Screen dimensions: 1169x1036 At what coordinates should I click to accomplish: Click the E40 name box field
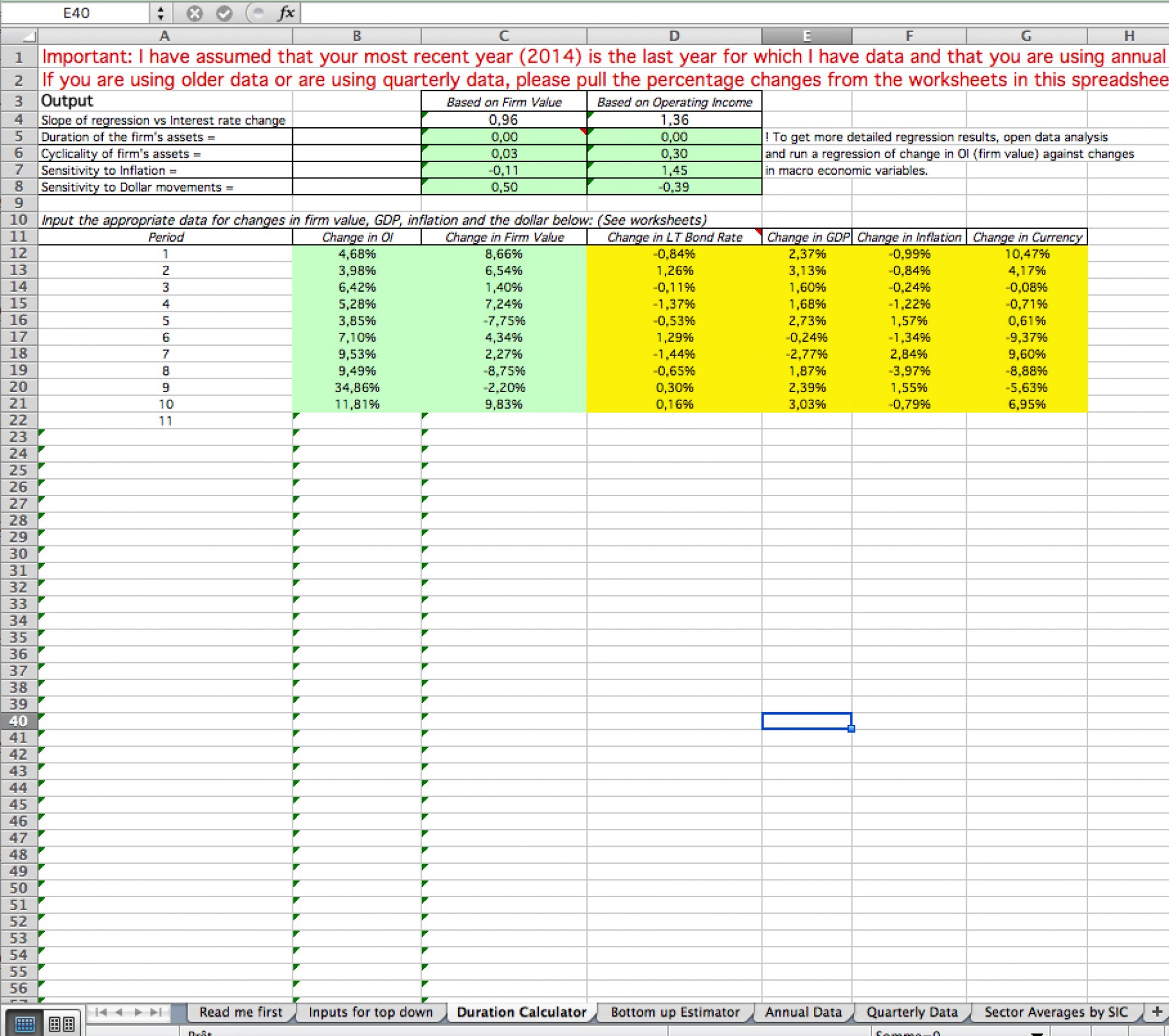[76, 13]
